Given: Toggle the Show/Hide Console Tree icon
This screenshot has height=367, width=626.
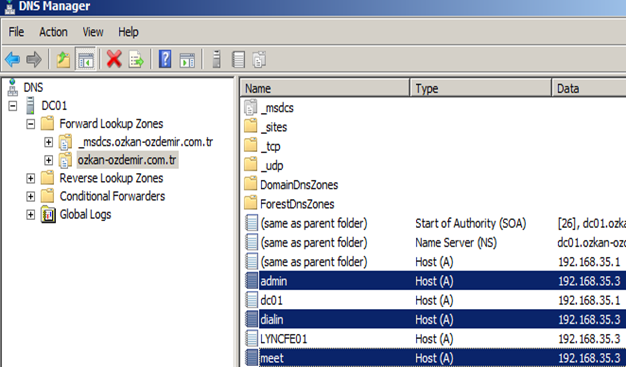Looking at the screenshot, I should point(86,60).
